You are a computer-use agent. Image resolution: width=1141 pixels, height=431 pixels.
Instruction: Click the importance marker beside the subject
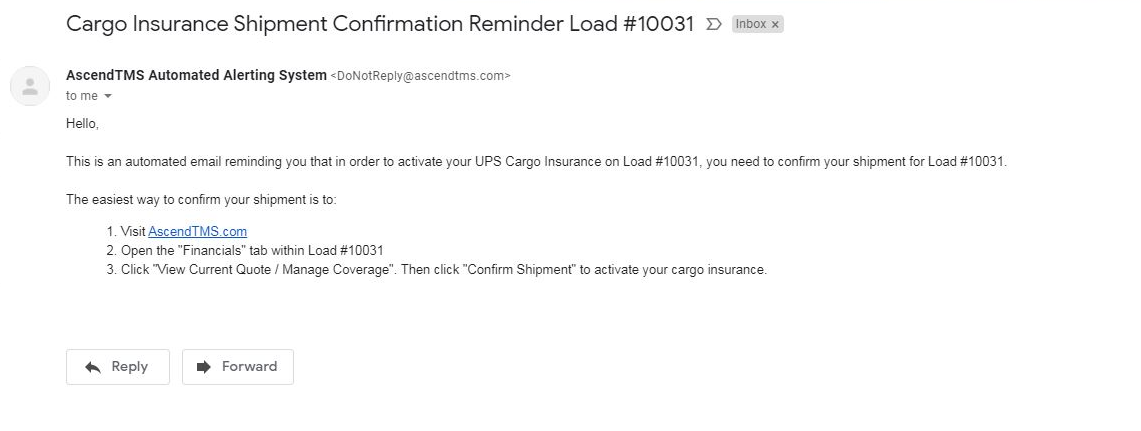point(714,24)
